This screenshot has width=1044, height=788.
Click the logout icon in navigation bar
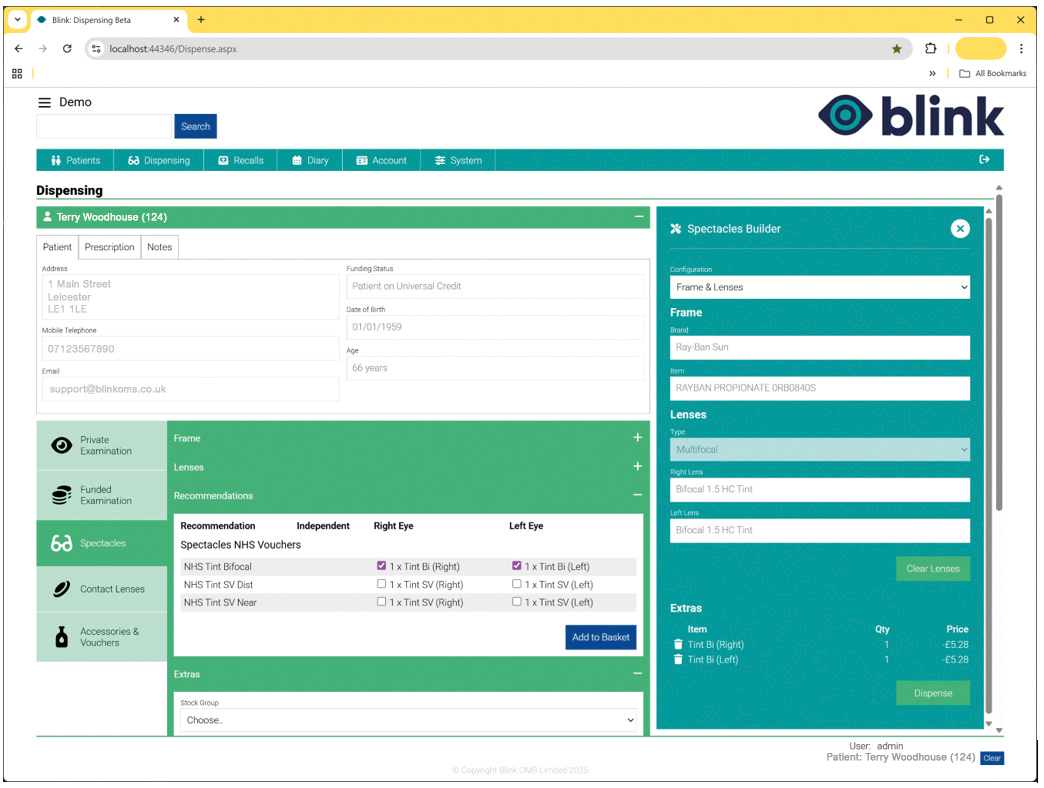(984, 160)
